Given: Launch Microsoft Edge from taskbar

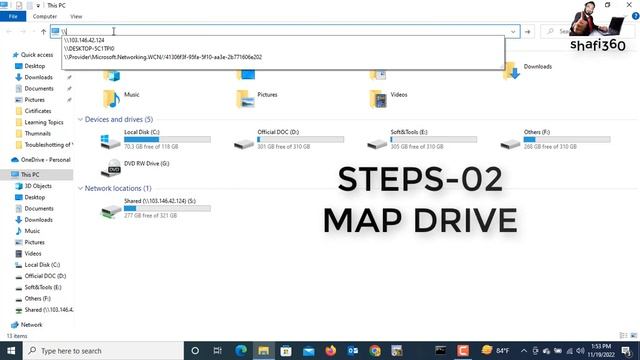Looking at the screenshot, I should pyautogui.click(x=241, y=351).
